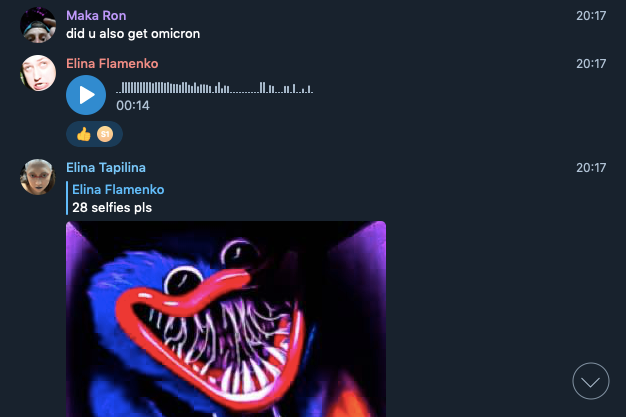The width and height of the screenshot is (626, 417).
Task: Click Elina Flamenko's name above the voice message
Action: pos(112,64)
